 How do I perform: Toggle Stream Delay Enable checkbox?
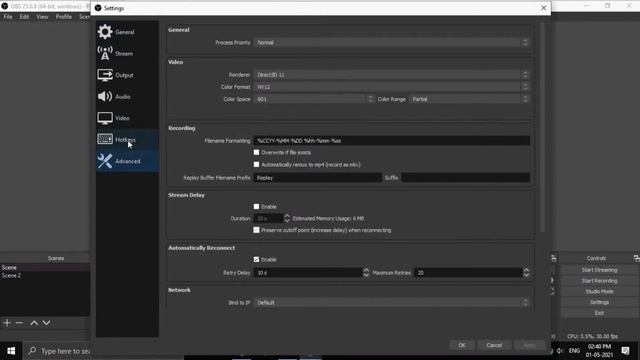pyautogui.click(x=256, y=207)
